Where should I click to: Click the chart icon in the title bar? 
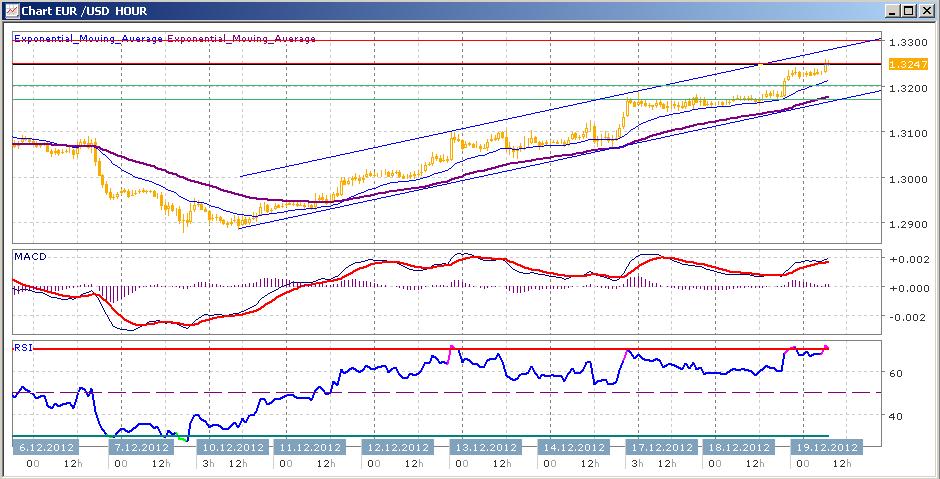point(11,11)
